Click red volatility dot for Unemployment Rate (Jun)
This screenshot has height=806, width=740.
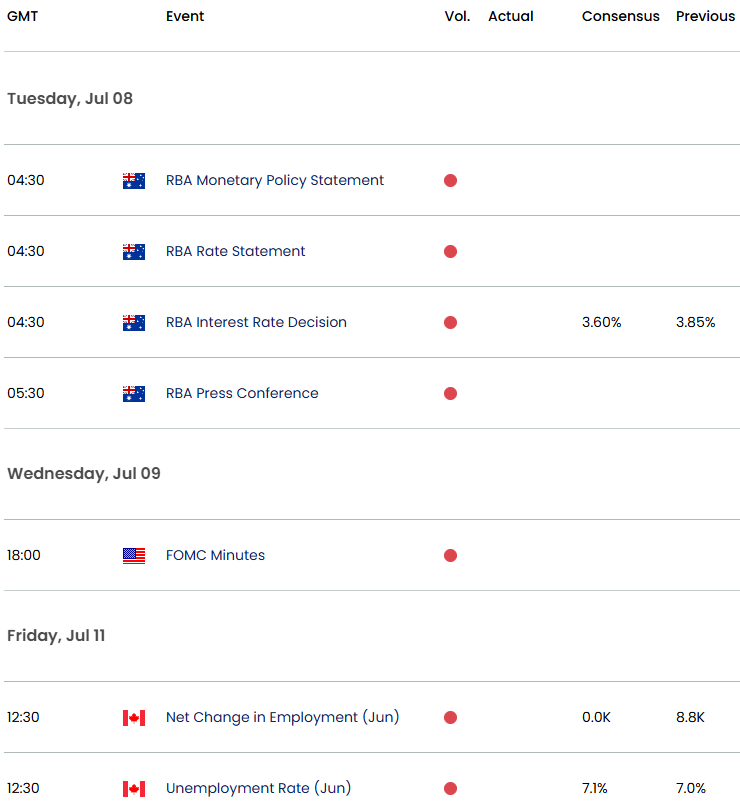coord(450,789)
